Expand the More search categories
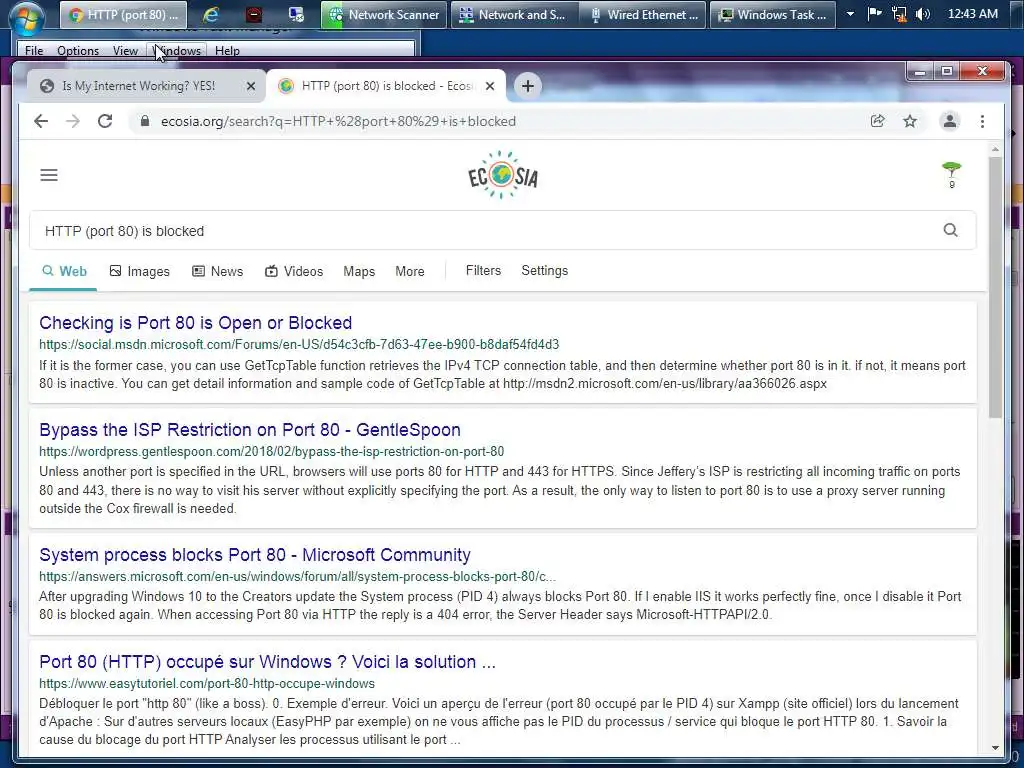This screenshot has width=1024, height=768. point(409,271)
